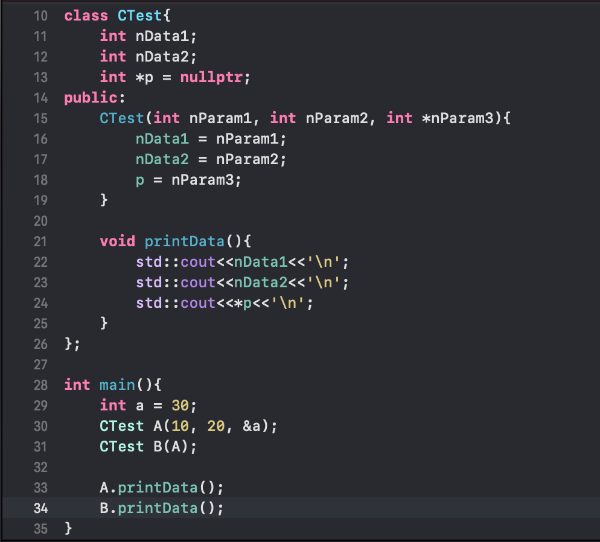The width and height of the screenshot is (600, 542).
Task: Click A.printData call on line 33
Action: coord(161,488)
